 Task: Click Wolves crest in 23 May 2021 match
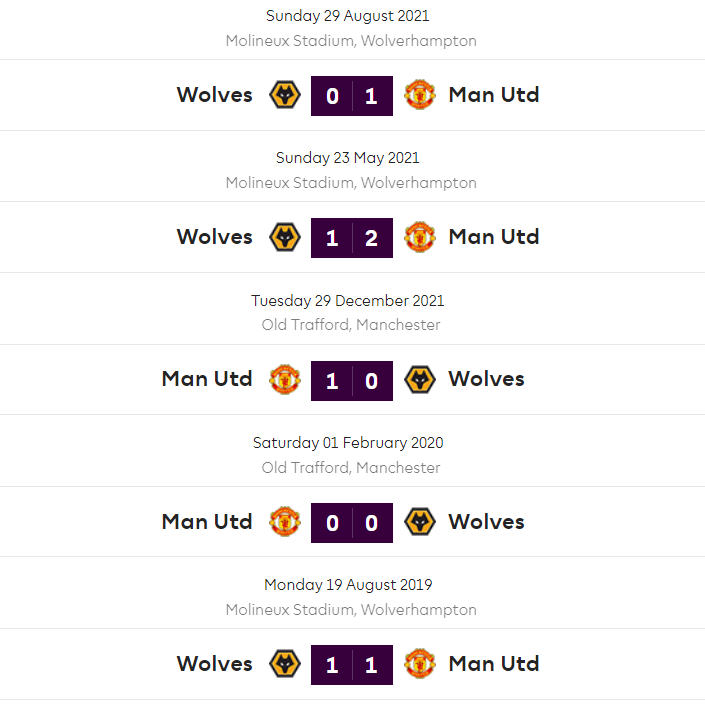click(285, 237)
